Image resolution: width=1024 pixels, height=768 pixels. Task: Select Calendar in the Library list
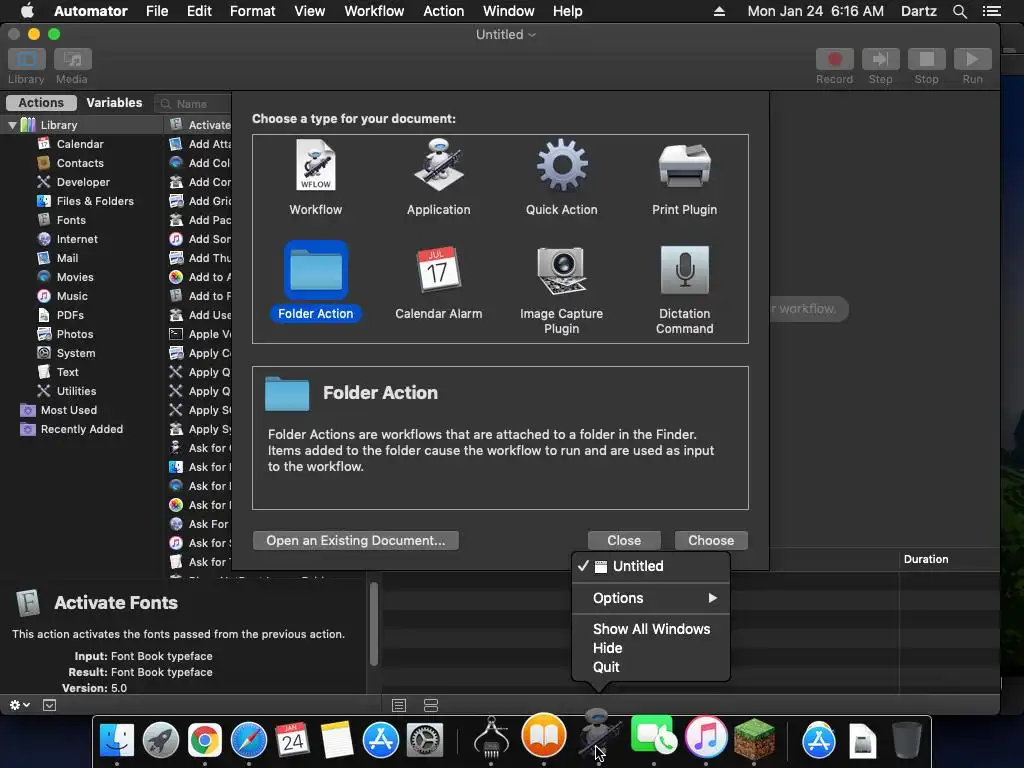pyautogui.click(x=80, y=144)
